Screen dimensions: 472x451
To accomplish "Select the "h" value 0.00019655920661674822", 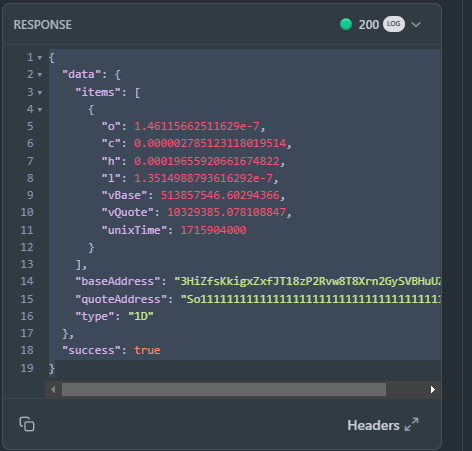I will pyautogui.click(x=207, y=161).
